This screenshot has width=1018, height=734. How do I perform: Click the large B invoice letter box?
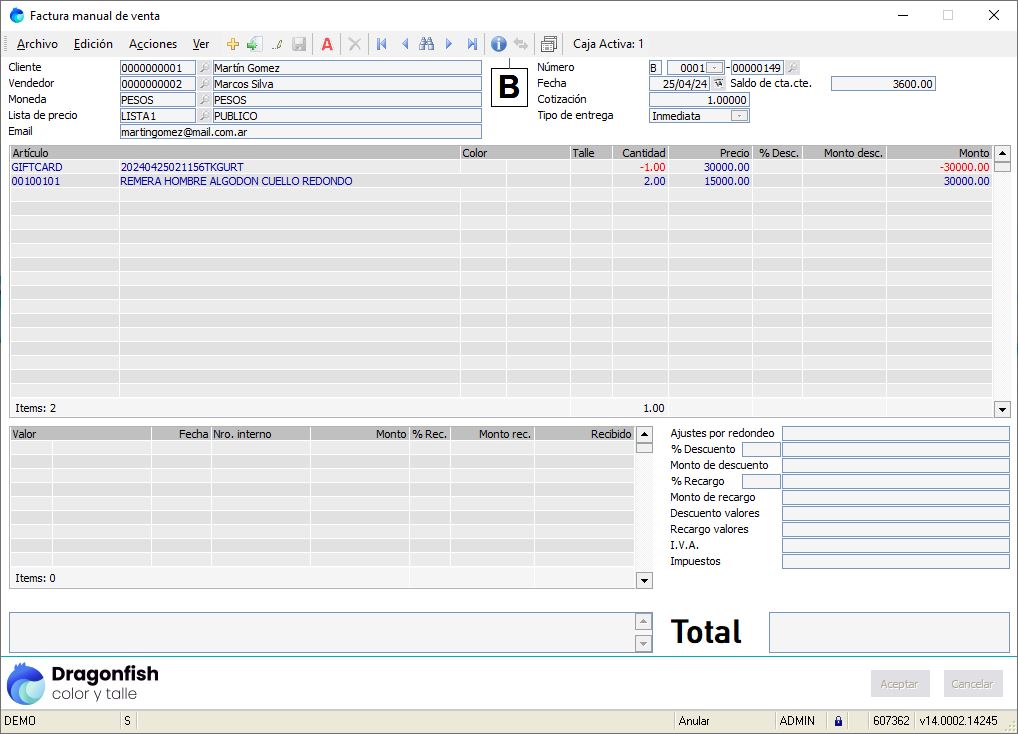(509, 87)
